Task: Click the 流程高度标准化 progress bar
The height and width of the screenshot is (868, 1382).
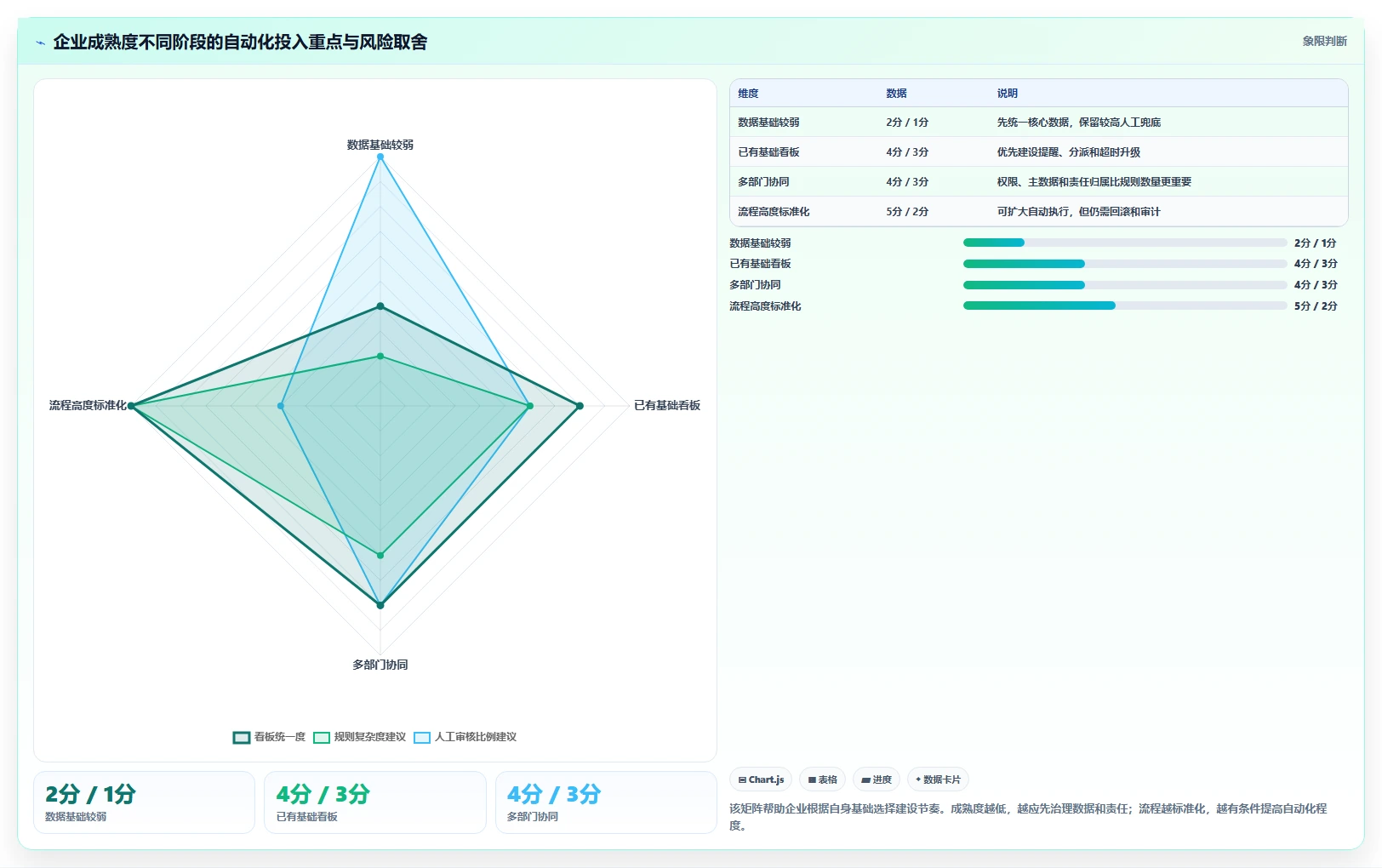Action: point(1125,306)
